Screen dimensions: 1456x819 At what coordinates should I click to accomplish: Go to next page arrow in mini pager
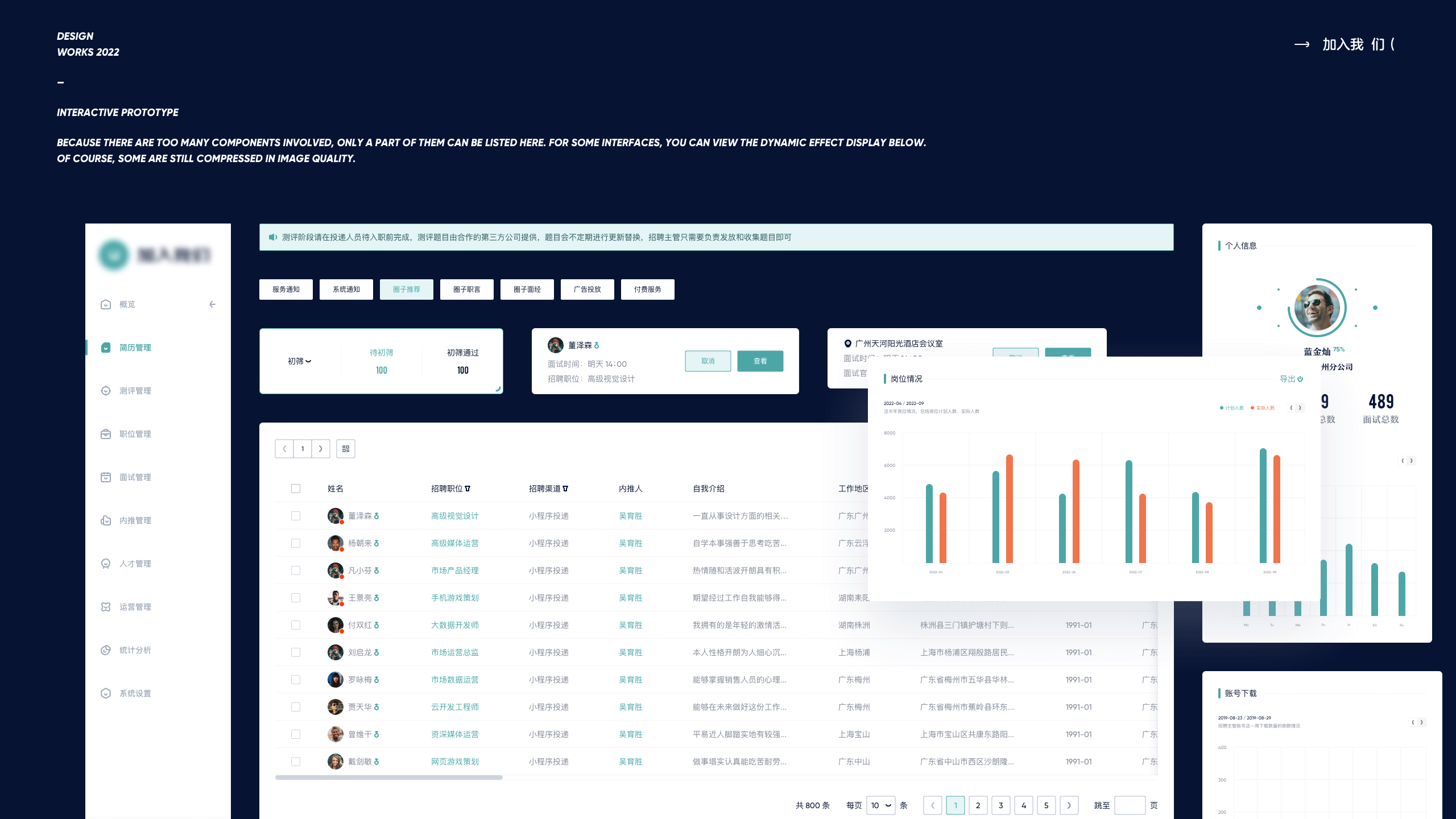coord(321,449)
